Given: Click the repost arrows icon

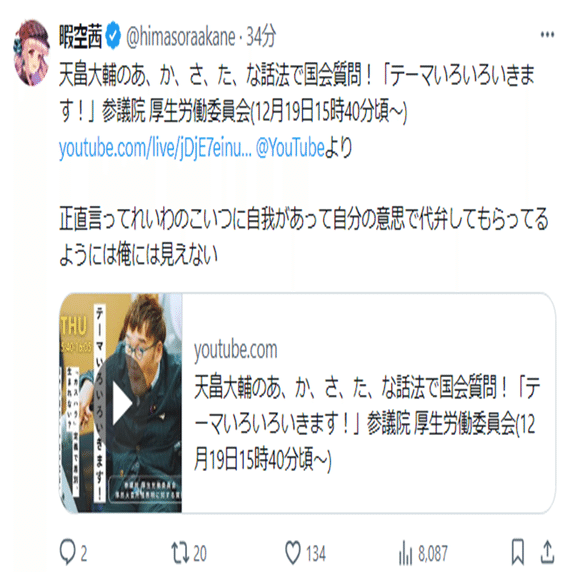Looking at the screenshot, I should [180, 553].
